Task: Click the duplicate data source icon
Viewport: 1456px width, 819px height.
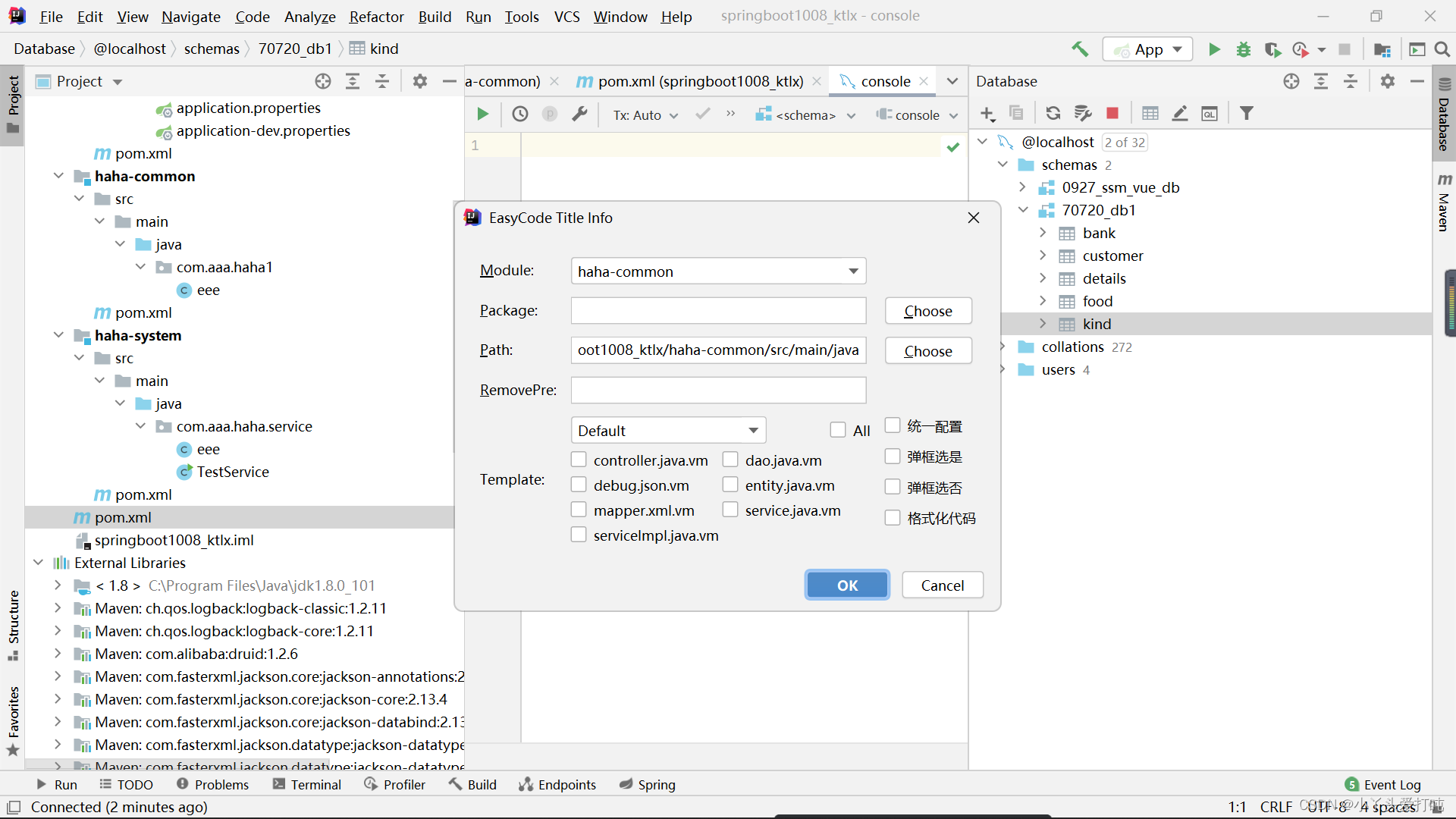Action: click(x=1017, y=114)
